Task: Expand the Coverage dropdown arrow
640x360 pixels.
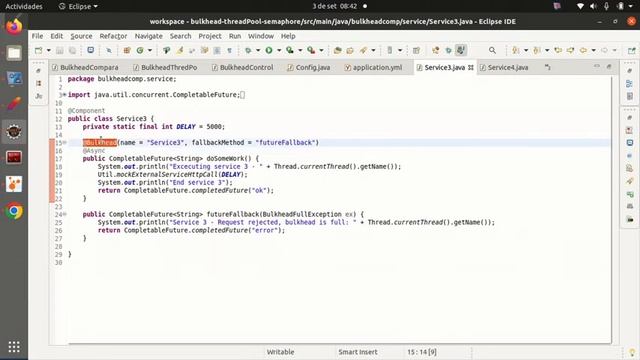Action: coord(300,50)
